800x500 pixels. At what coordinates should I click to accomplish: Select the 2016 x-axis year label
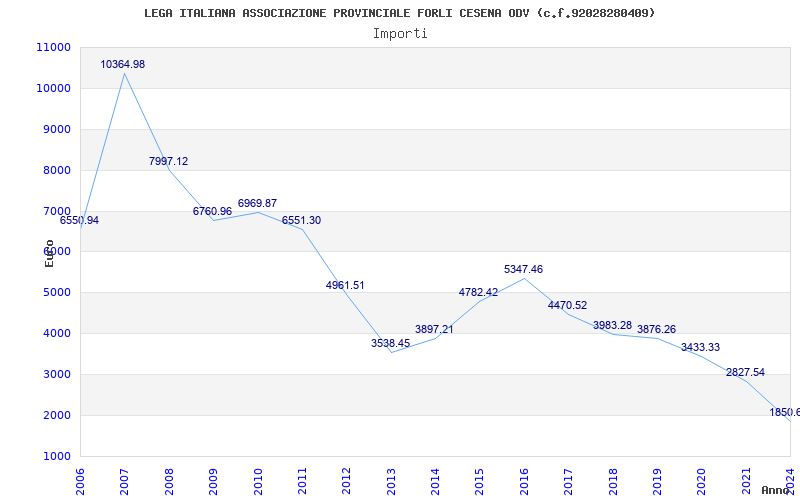point(524,481)
